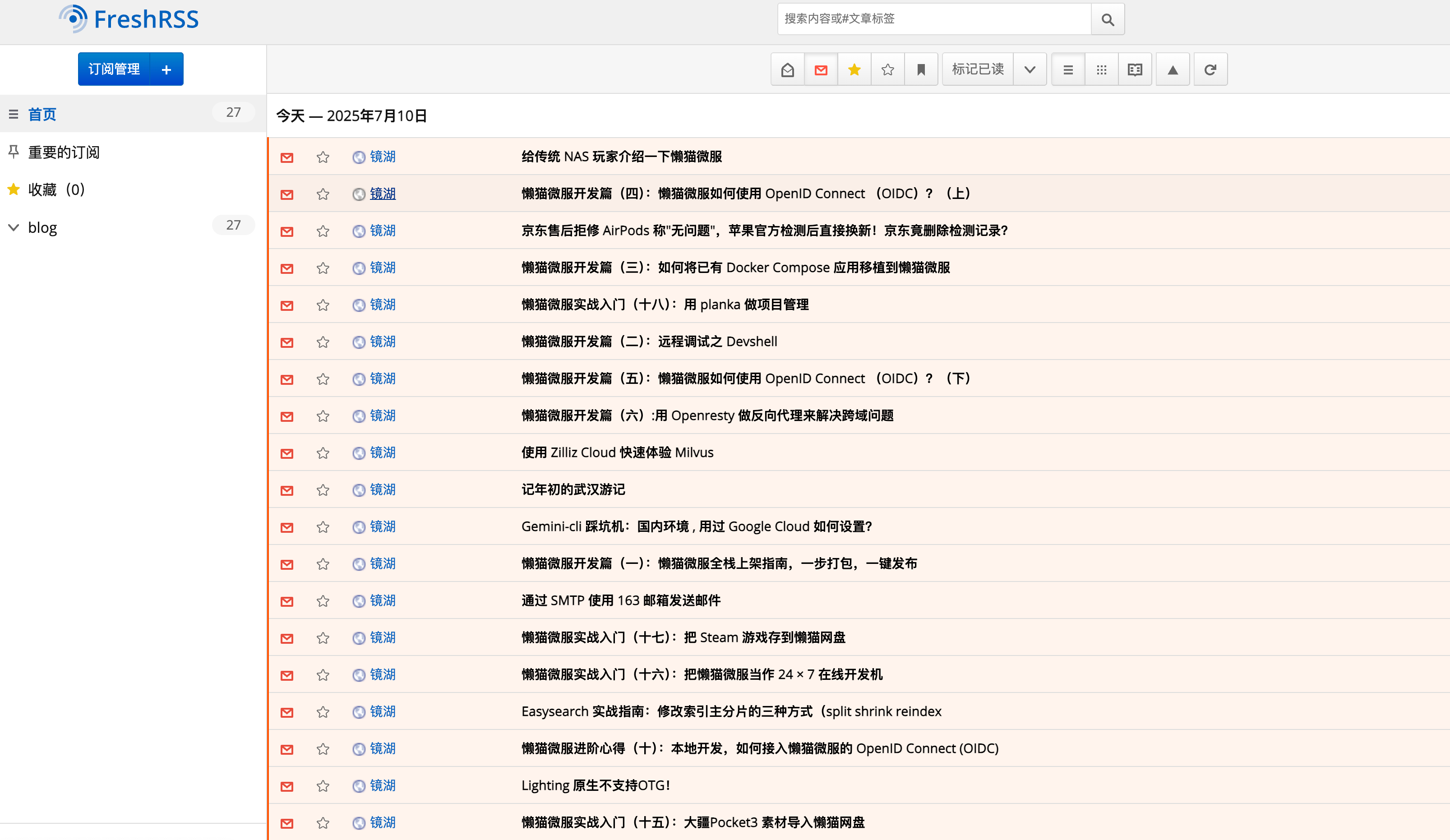Collapse the blog category
The width and height of the screenshot is (1450, 840).
[14, 228]
